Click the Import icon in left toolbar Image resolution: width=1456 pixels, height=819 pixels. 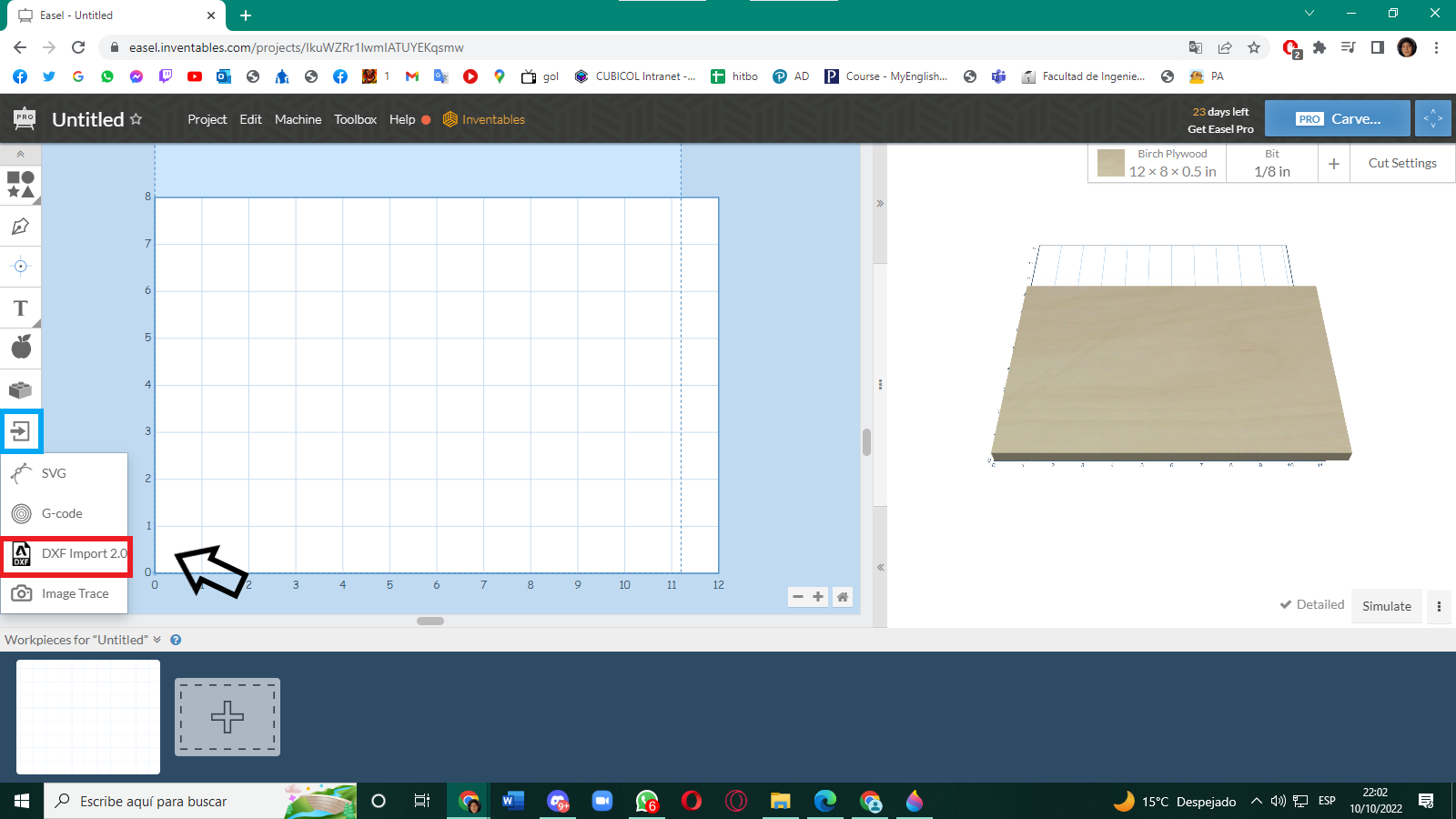pyautogui.click(x=21, y=430)
